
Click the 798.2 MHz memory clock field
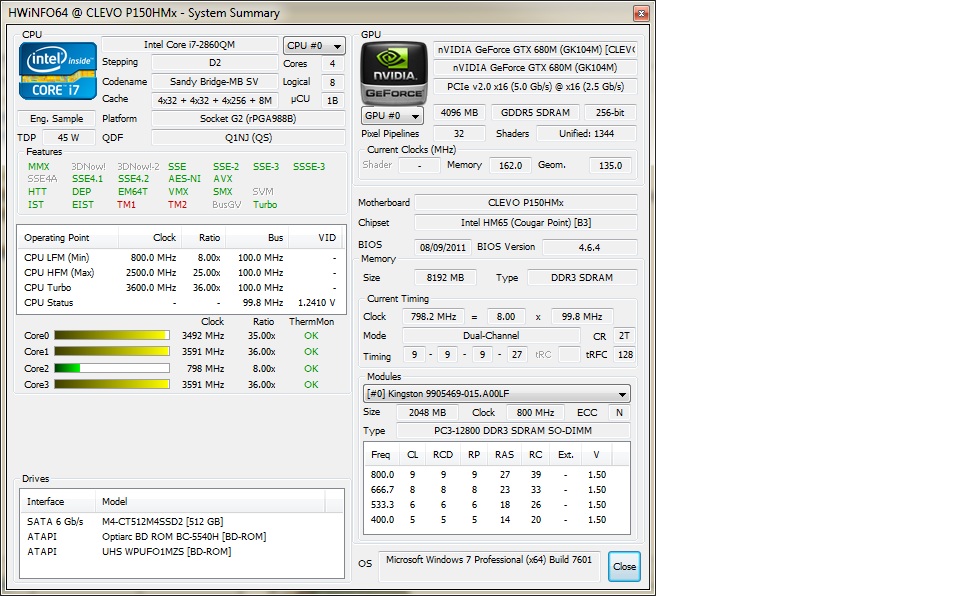pyautogui.click(x=433, y=317)
